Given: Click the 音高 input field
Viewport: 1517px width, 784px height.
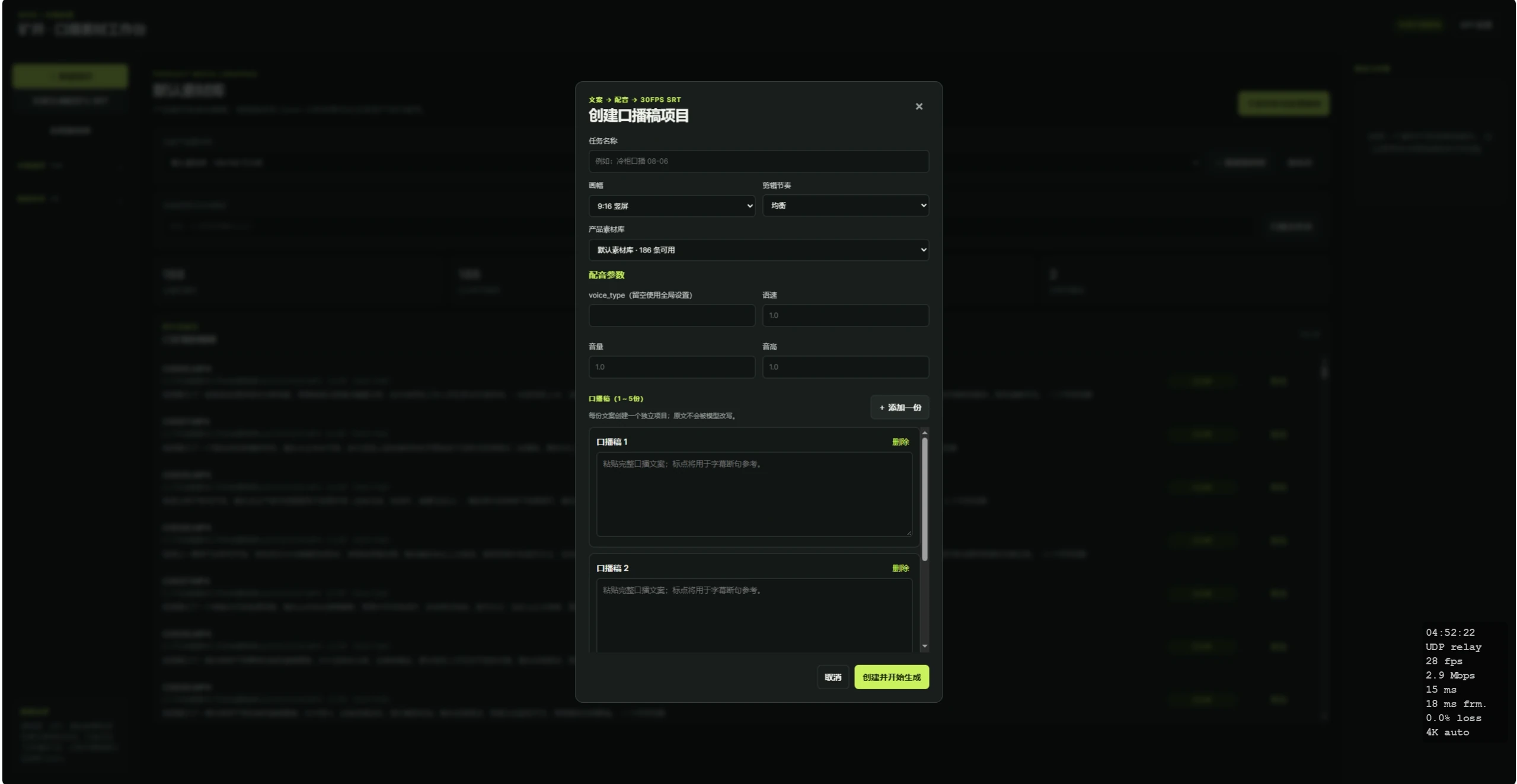Looking at the screenshot, I should point(845,367).
